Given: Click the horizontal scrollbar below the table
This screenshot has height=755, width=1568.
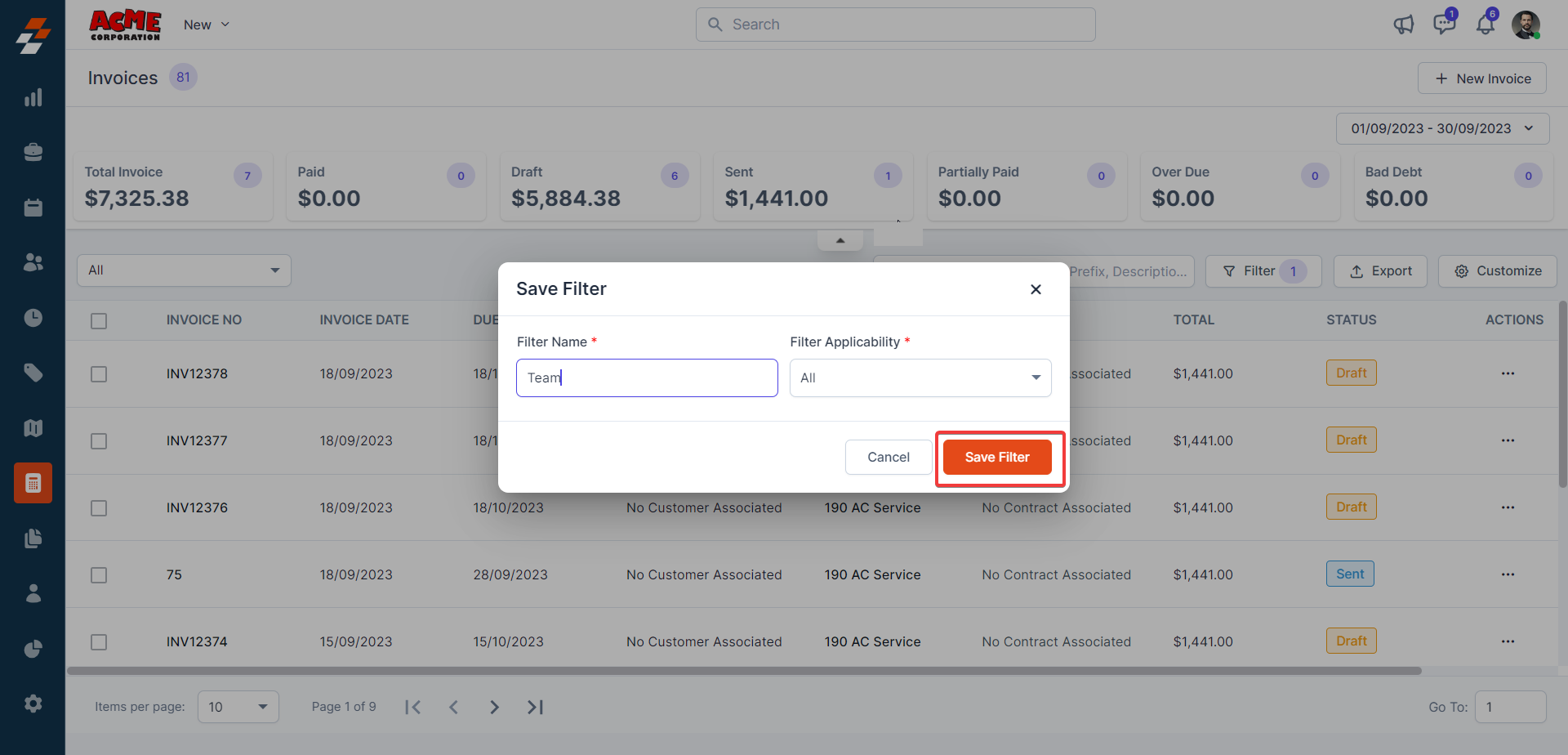Looking at the screenshot, I should coord(743,671).
